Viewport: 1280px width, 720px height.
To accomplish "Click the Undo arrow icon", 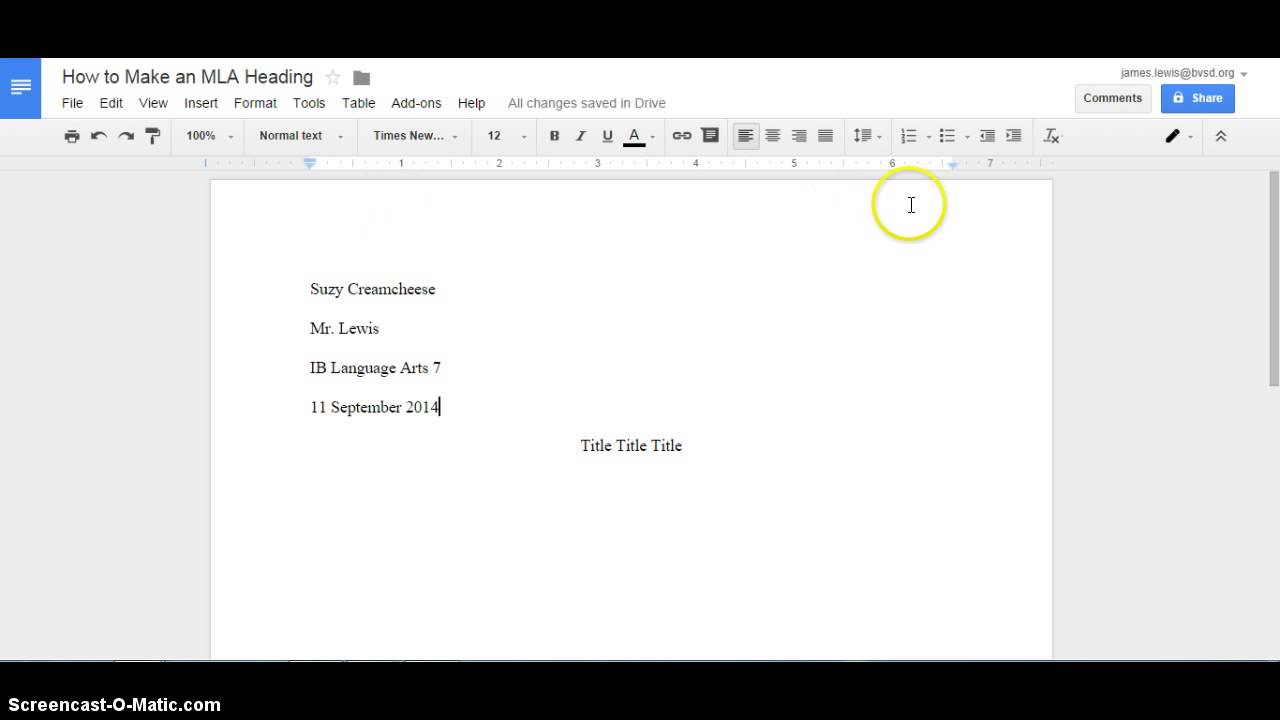I will click(x=99, y=136).
